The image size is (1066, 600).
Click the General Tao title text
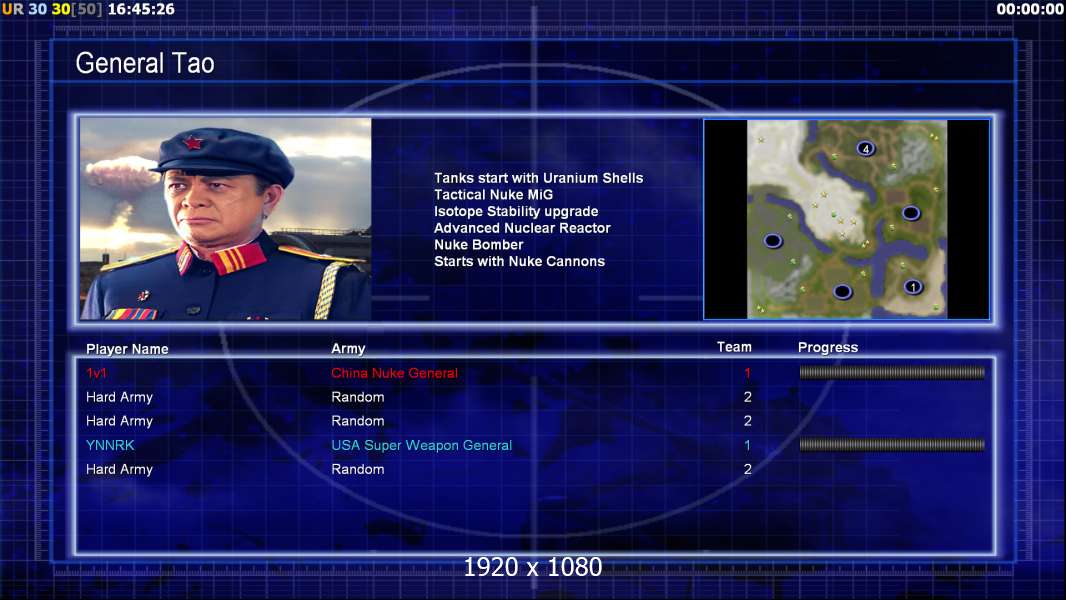pyautogui.click(x=145, y=63)
